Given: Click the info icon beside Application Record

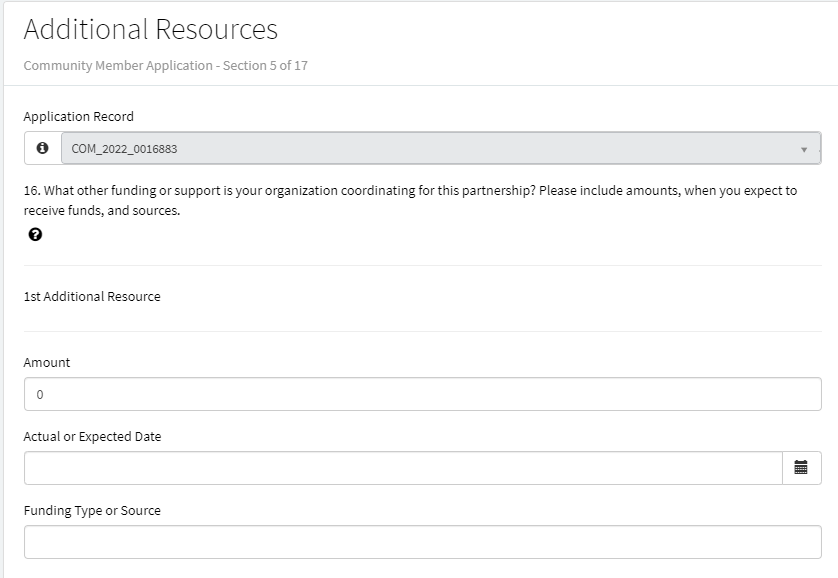Looking at the screenshot, I should [42, 148].
